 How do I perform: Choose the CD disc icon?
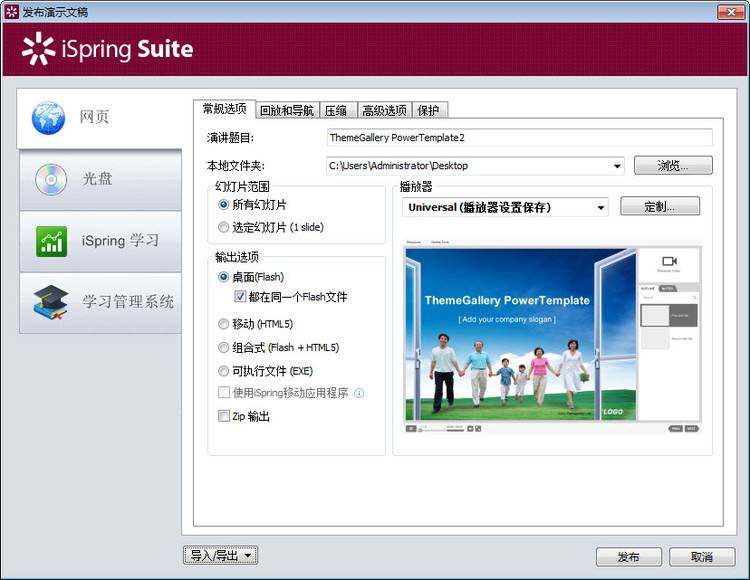click(51, 180)
